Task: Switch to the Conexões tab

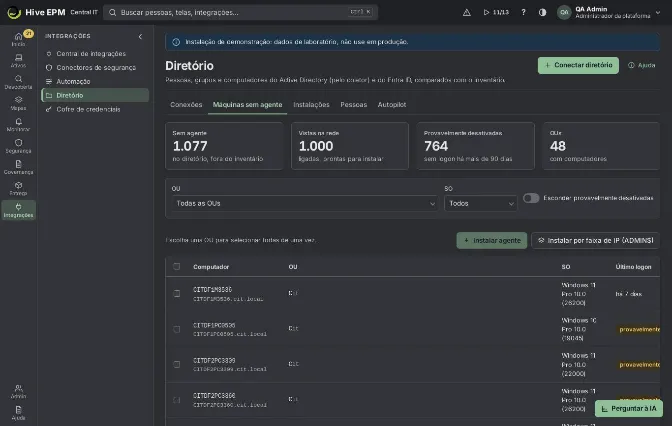Action: [186, 105]
